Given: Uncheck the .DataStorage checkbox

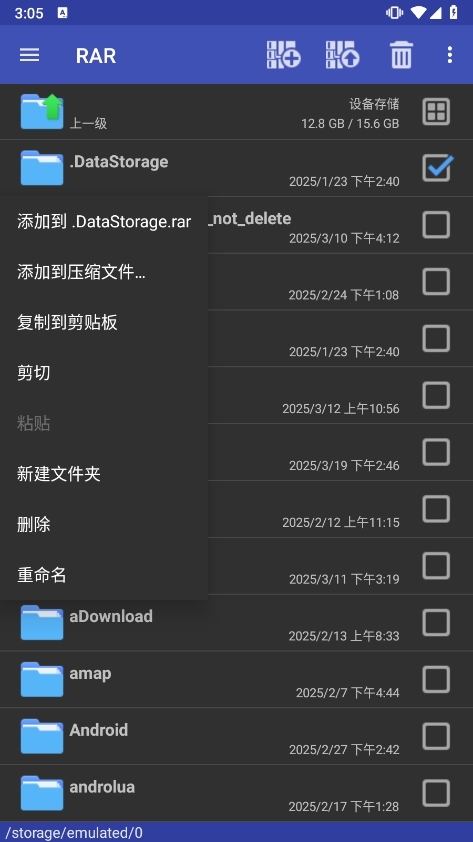Looking at the screenshot, I should tap(436, 168).
